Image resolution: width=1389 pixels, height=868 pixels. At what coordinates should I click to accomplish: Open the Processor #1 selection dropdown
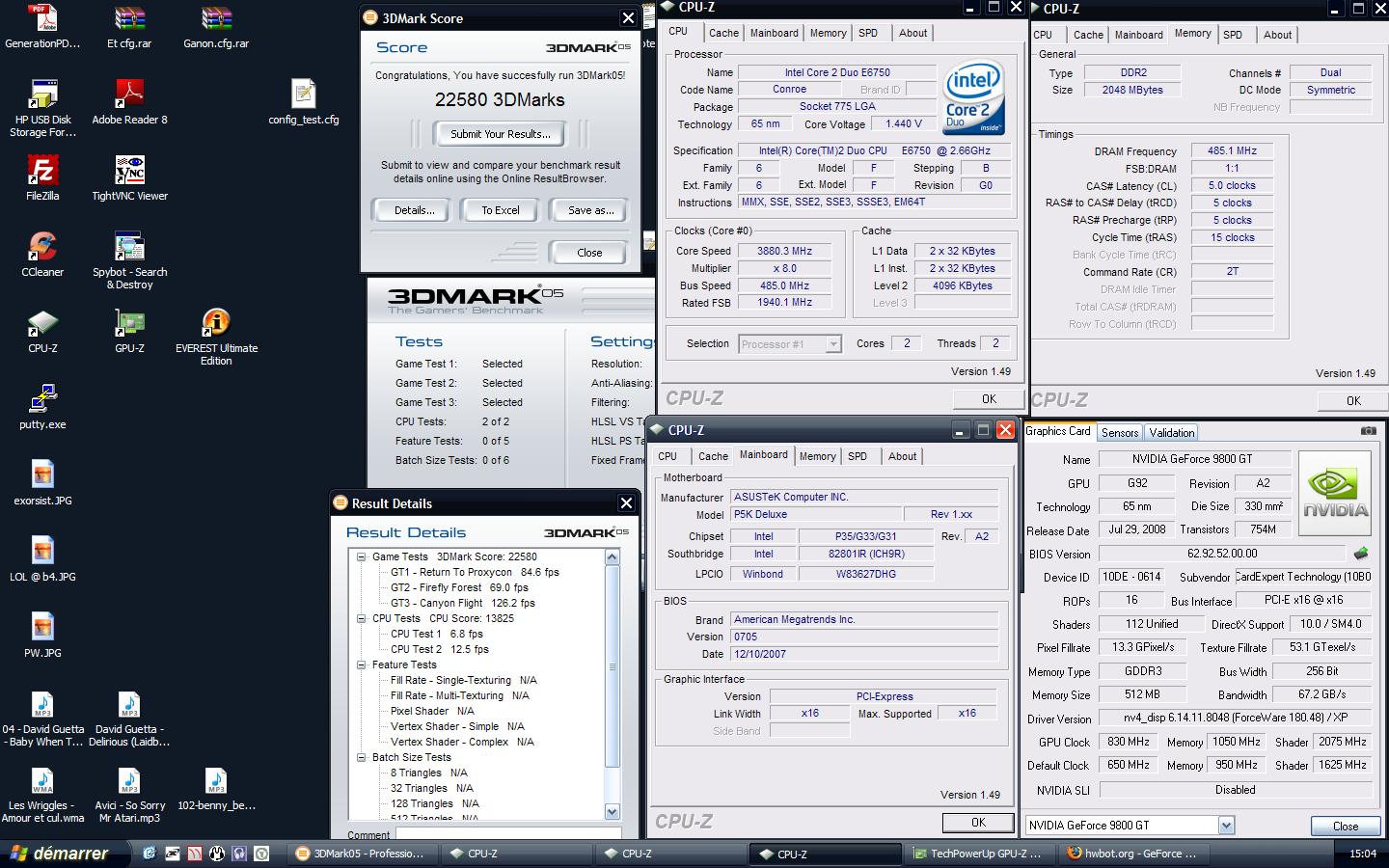pyautogui.click(x=833, y=344)
